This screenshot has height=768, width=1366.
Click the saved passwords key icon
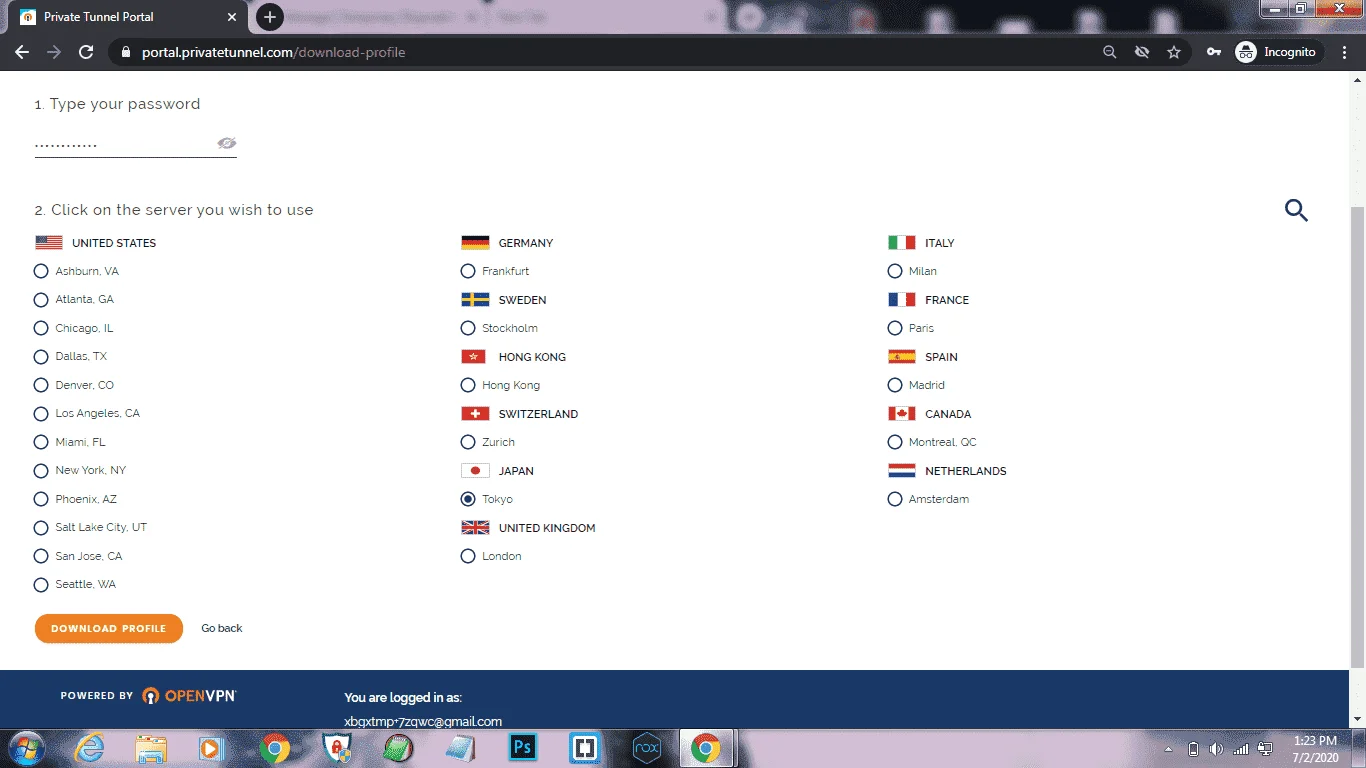(x=1213, y=52)
